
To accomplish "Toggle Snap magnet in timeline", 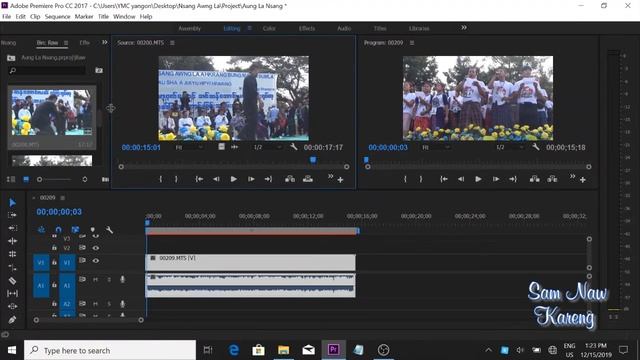I will (58, 230).
